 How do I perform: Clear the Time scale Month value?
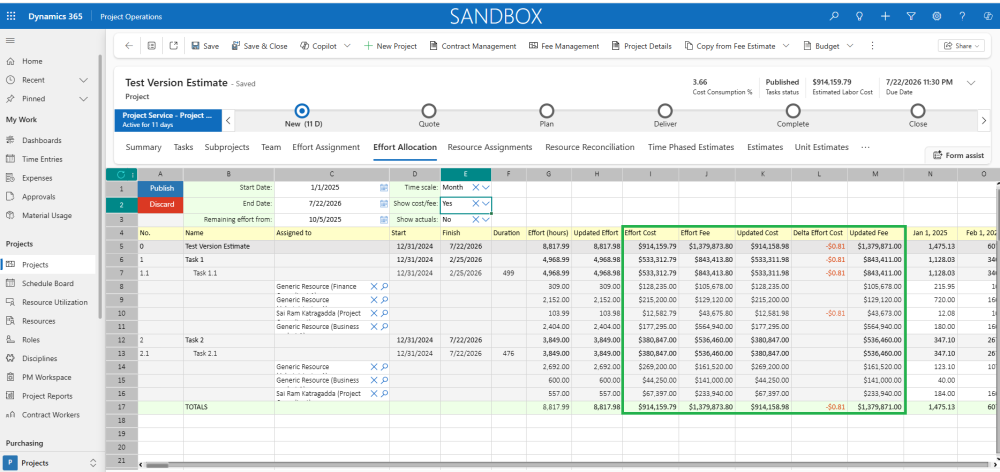pos(476,188)
